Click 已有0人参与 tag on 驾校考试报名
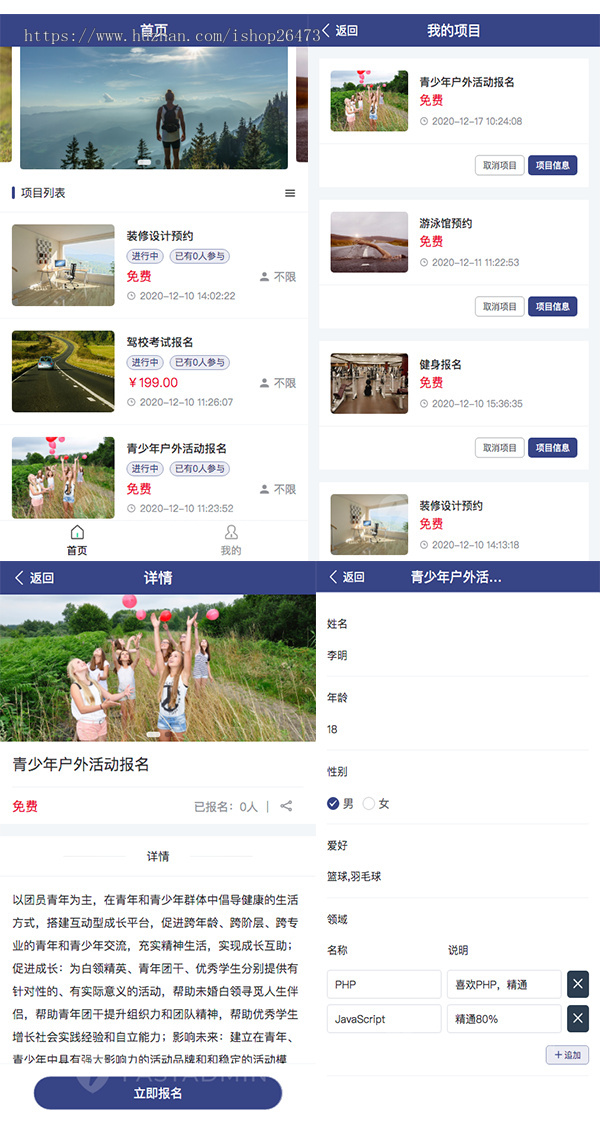Screen dimensions: 600x1122 pos(200,363)
